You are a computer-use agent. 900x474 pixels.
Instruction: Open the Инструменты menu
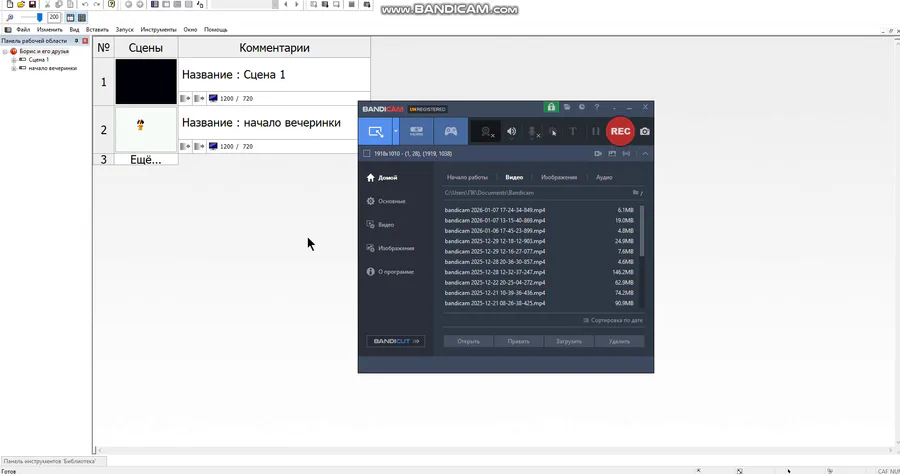click(158, 29)
